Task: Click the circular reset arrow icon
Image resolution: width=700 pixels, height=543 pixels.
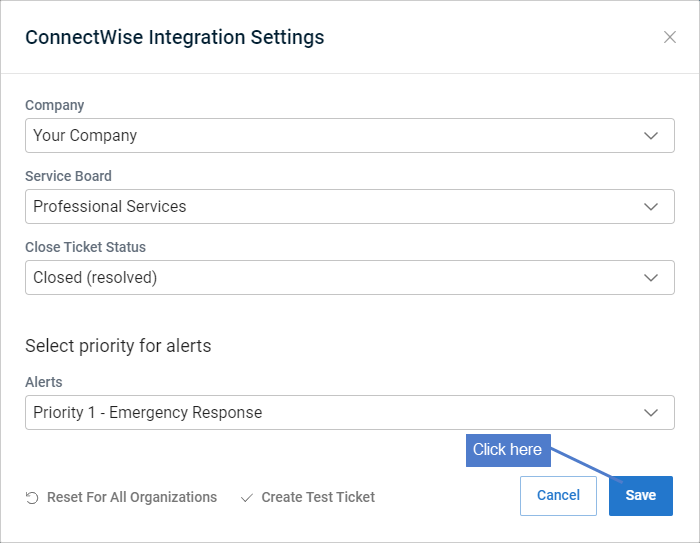Action: [32, 497]
